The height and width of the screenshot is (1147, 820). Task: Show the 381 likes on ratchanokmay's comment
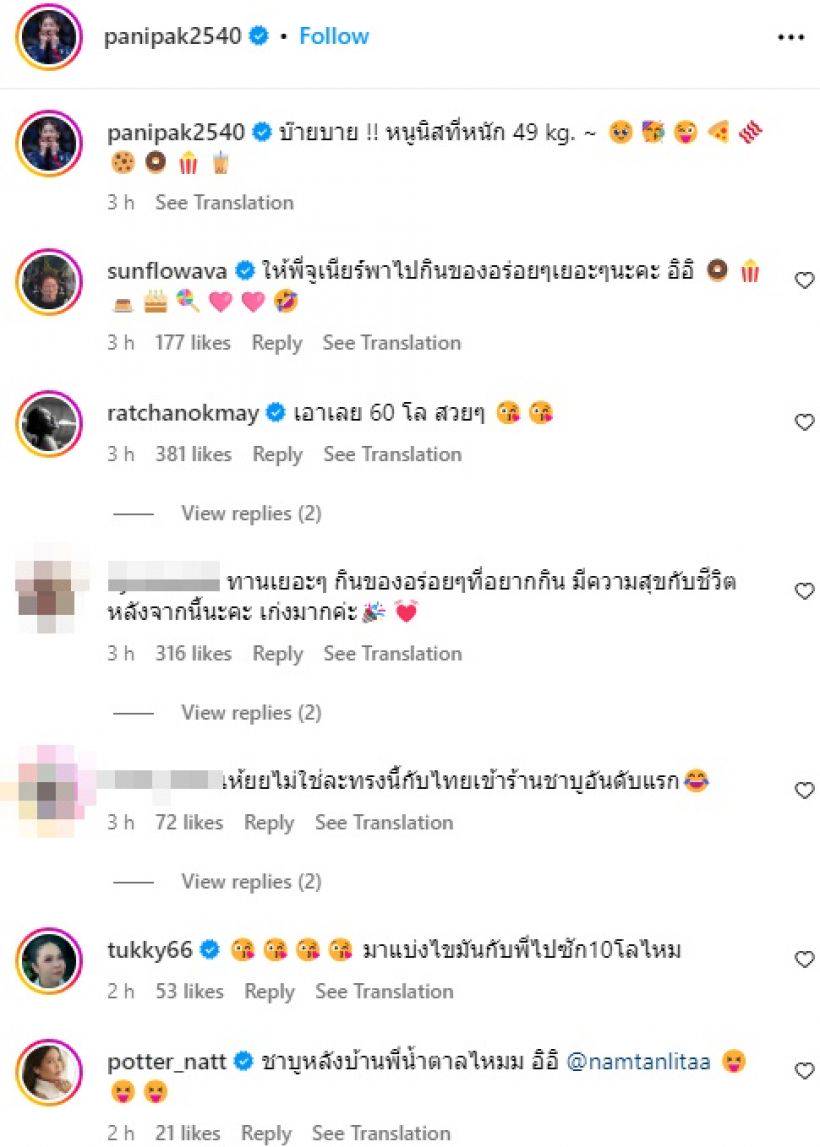point(193,454)
